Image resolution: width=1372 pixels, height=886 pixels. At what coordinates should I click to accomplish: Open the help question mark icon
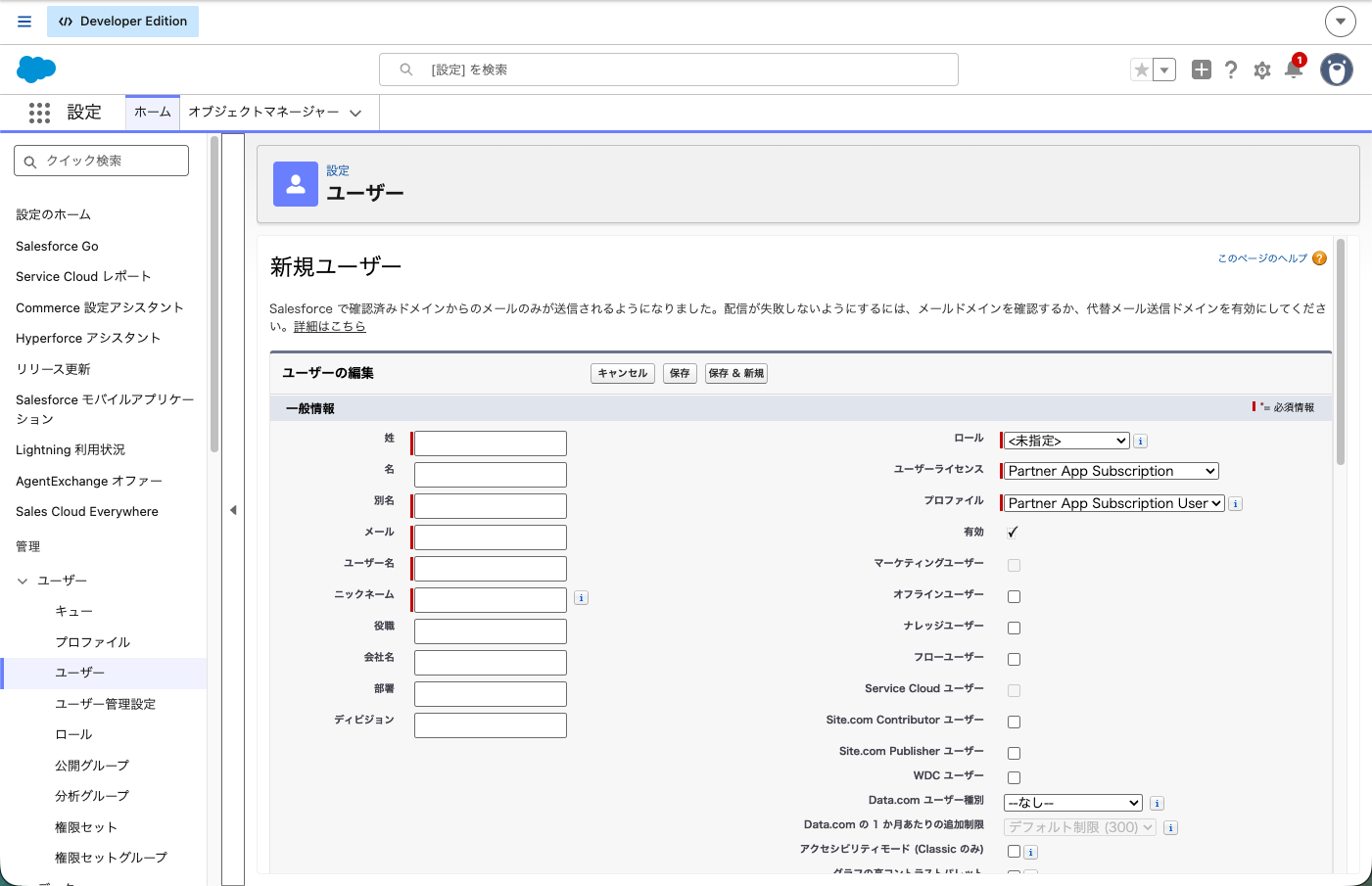click(1231, 70)
